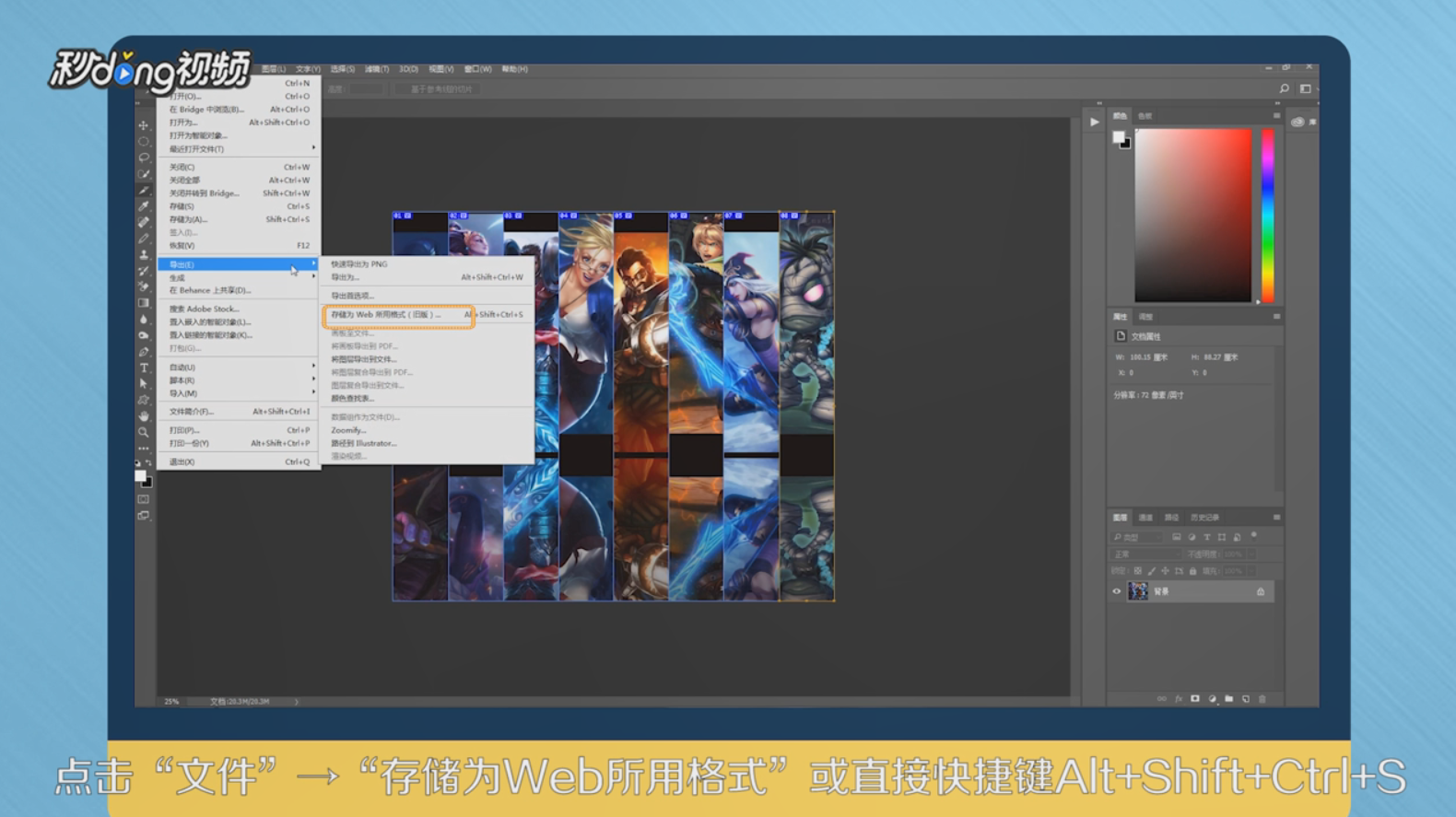Select the Gradient tool
This screenshot has height=817, width=1456.
click(144, 303)
